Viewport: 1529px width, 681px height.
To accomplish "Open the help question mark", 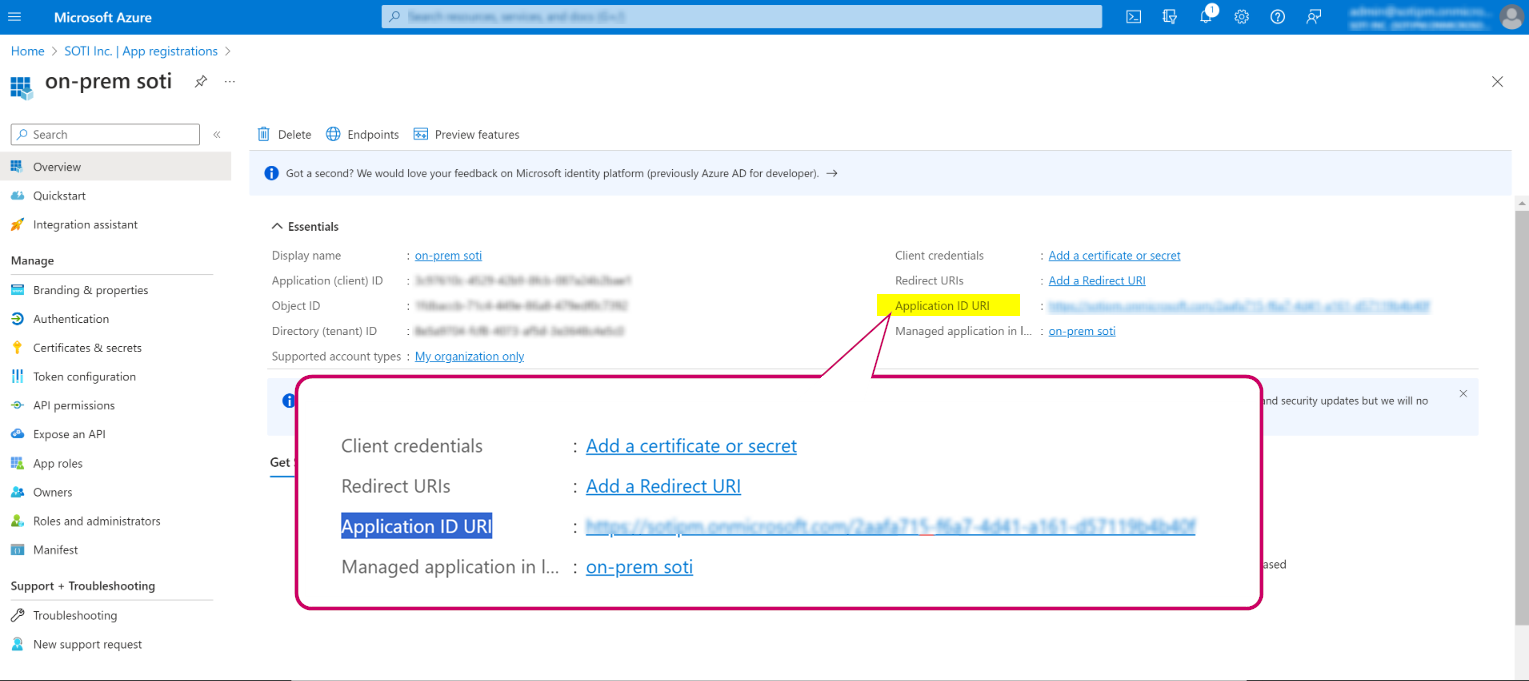I will pos(1277,17).
